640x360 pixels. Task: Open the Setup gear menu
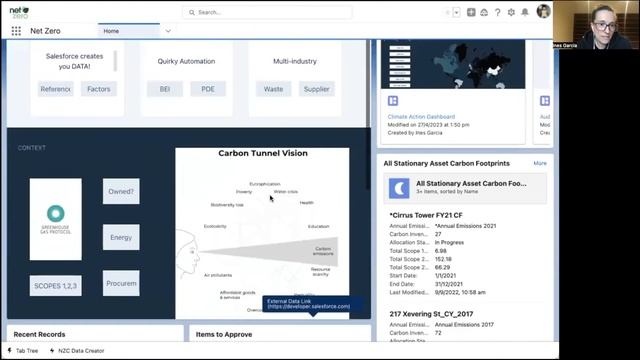(x=511, y=13)
